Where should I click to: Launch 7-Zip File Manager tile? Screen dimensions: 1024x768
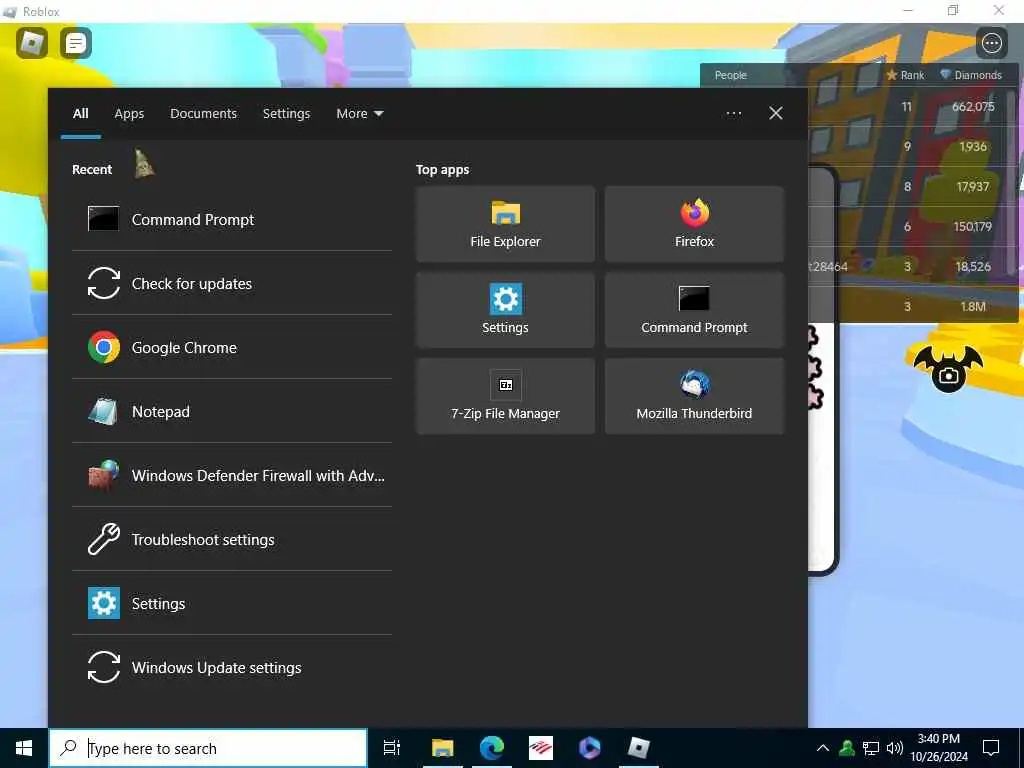pyautogui.click(x=505, y=396)
